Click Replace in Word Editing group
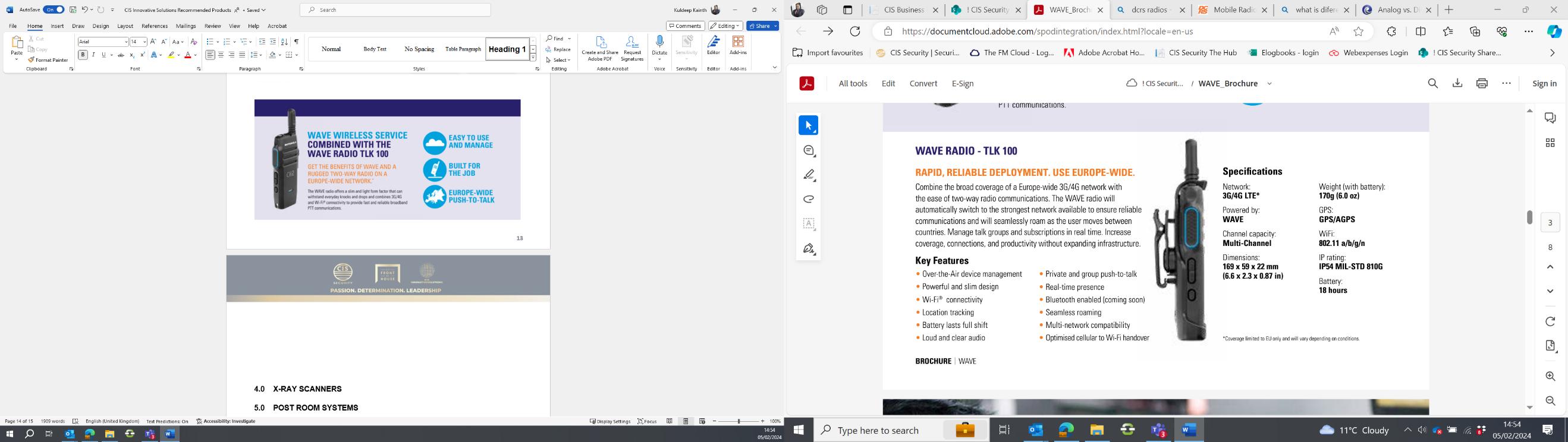This screenshot has width=1568, height=442. click(x=559, y=49)
